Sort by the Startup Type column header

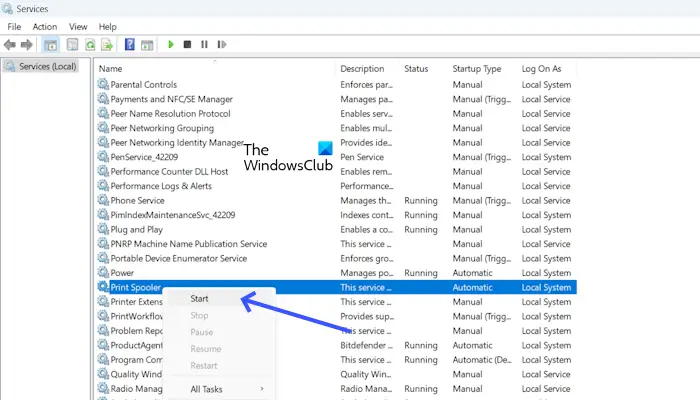tap(476, 68)
